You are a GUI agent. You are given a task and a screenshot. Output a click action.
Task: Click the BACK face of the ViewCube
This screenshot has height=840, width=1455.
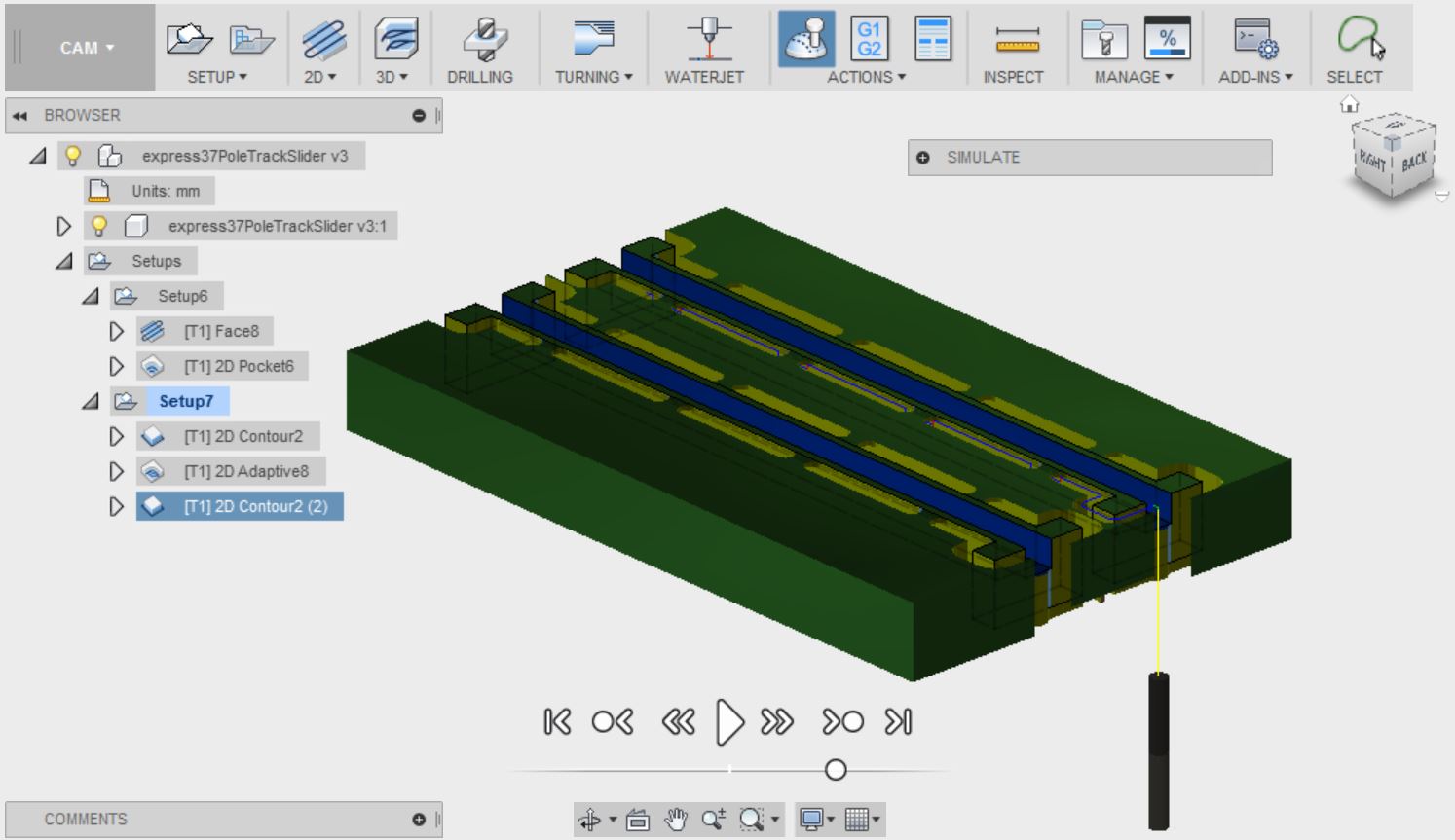click(x=1414, y=160)
